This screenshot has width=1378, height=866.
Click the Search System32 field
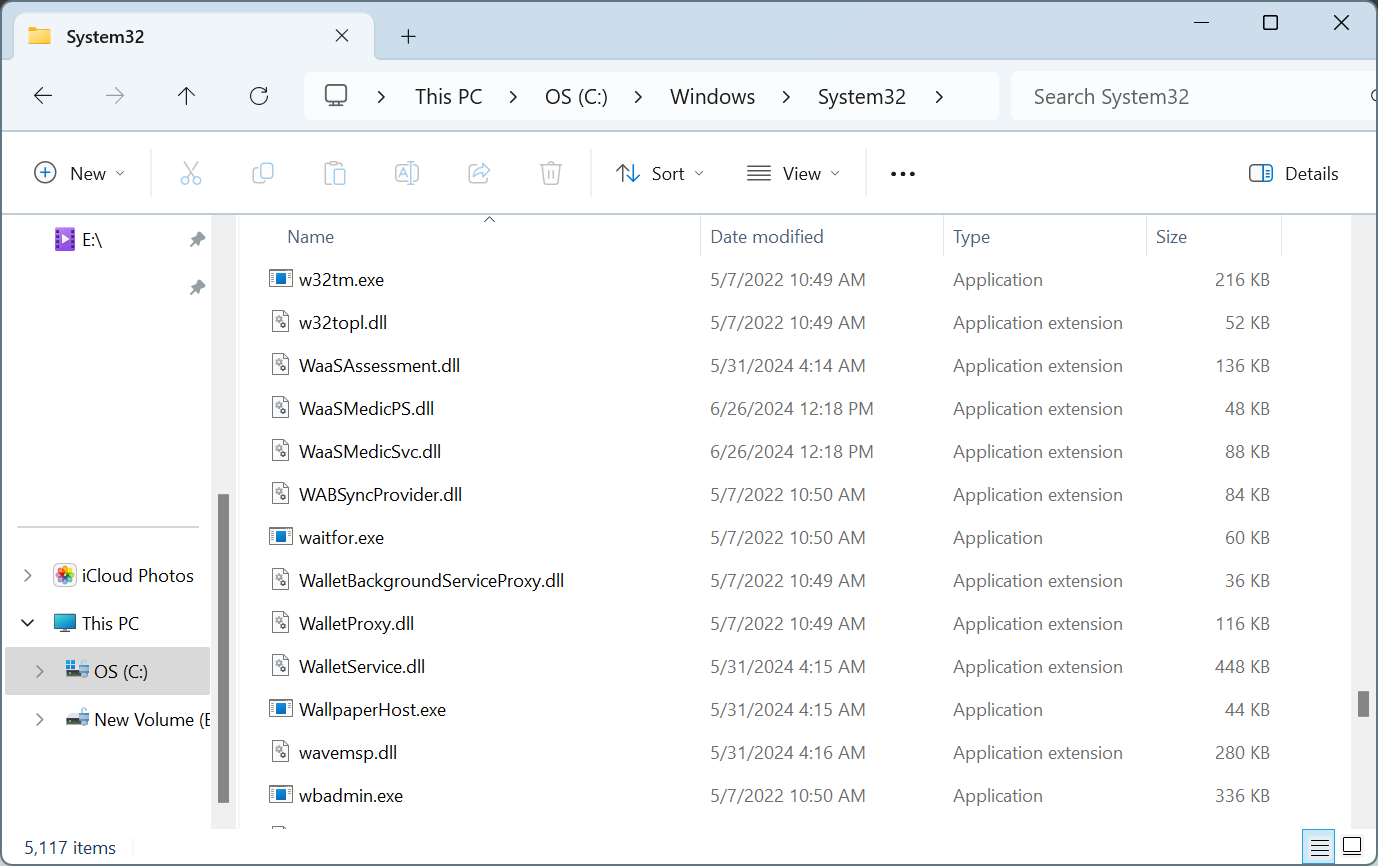(1194, 96)
